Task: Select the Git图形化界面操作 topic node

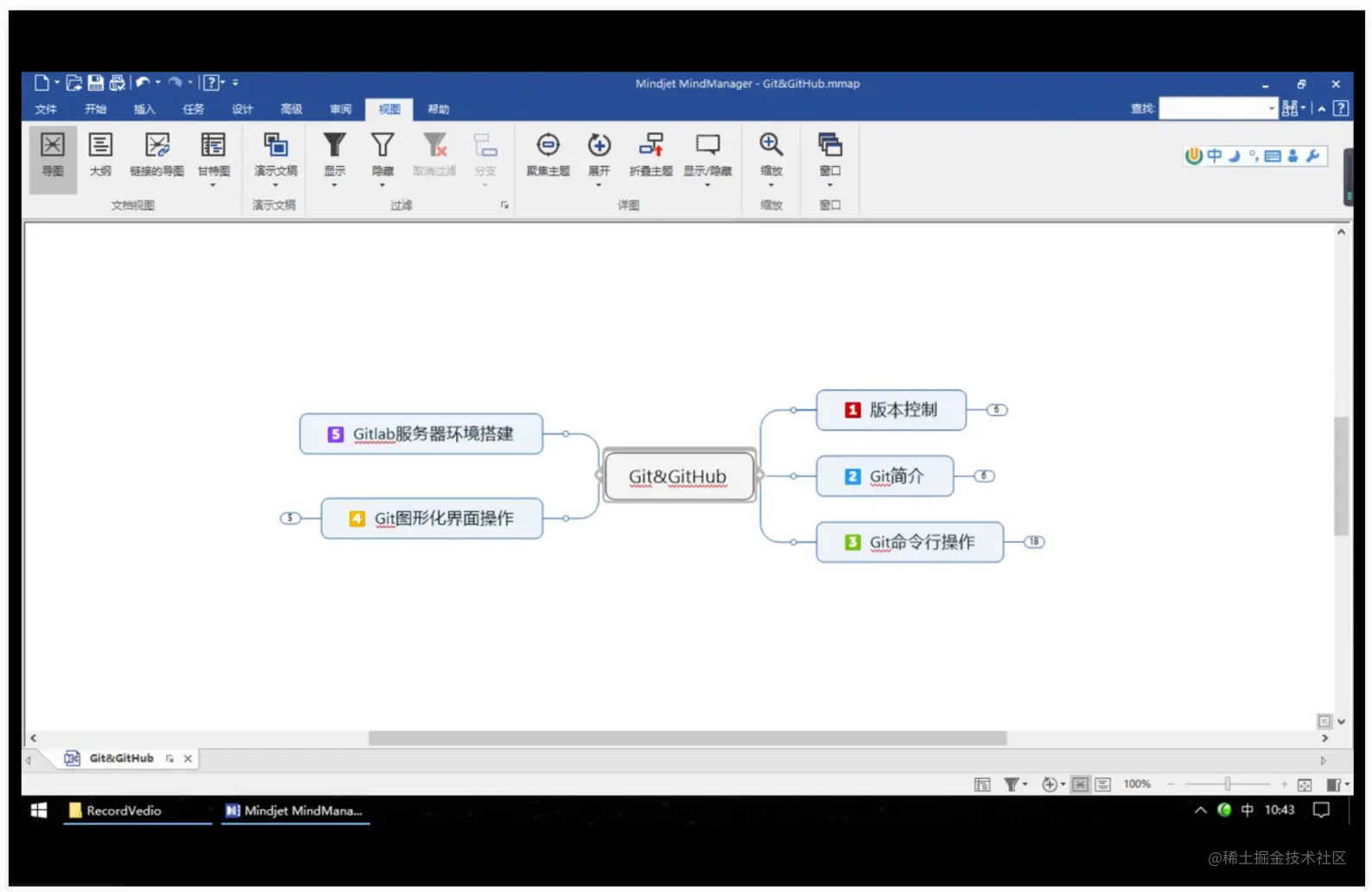Action: (x=432, y=519)
